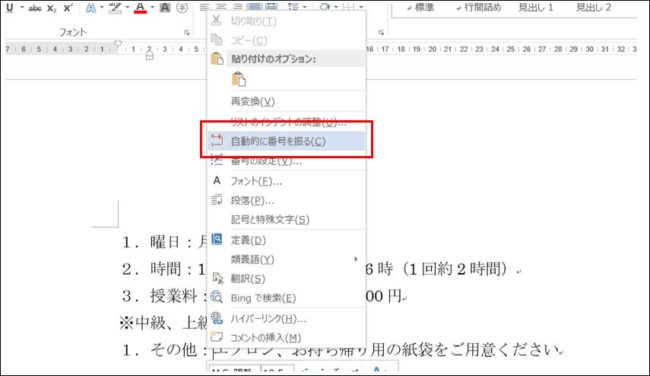Open Font group dialog launcher

[187, 32]
